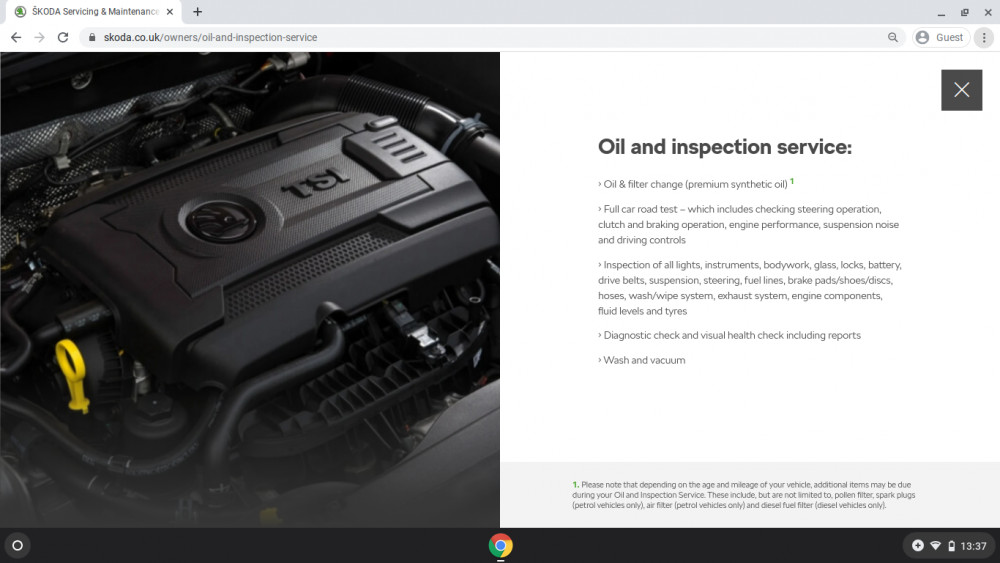Close the ŠKODA Servicing tab
The width and height of the screenshot is (1000, 563).
(170, 11)
